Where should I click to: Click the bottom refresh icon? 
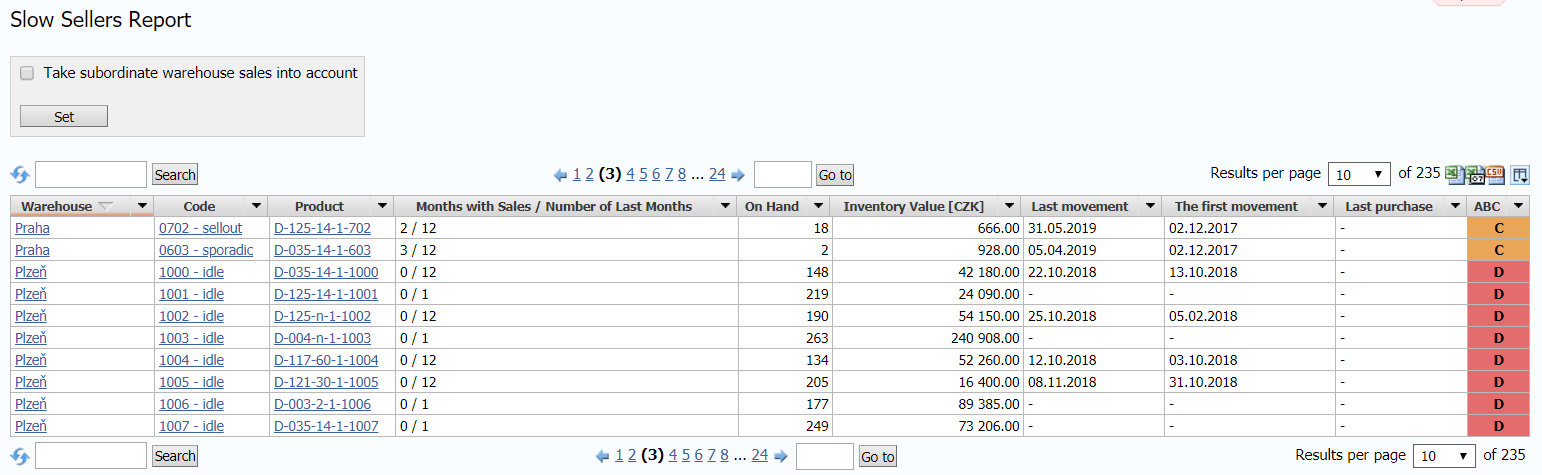point(20,456)
